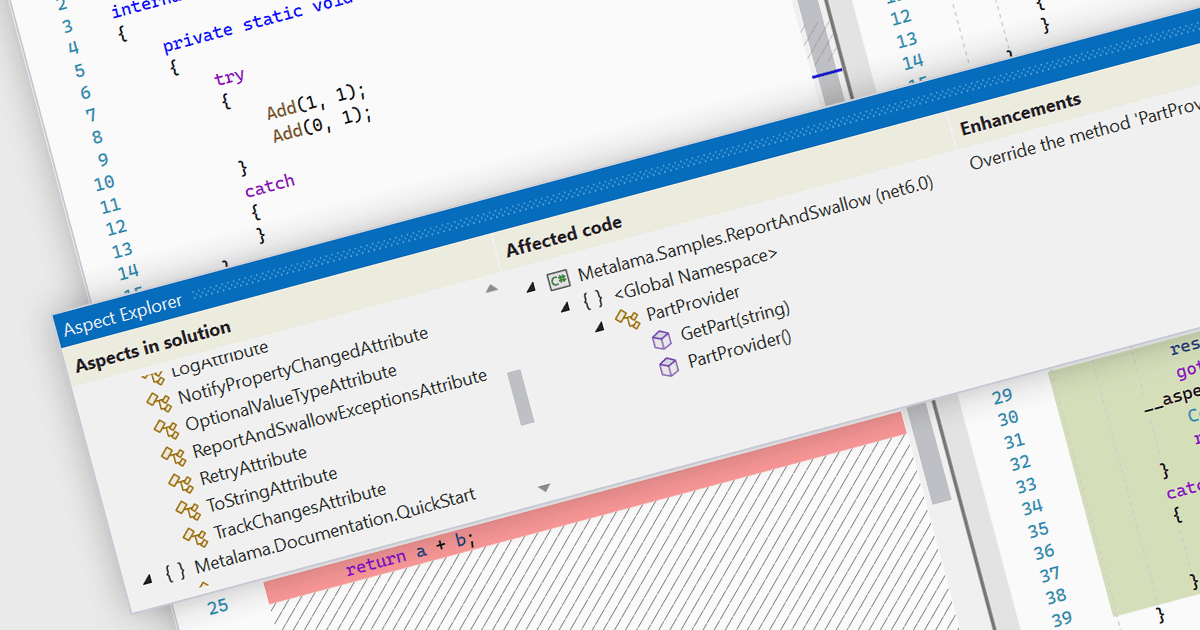Click the C# project icon in Affected code
This screenshot has width=1200, height=630.
coord(559,280)
